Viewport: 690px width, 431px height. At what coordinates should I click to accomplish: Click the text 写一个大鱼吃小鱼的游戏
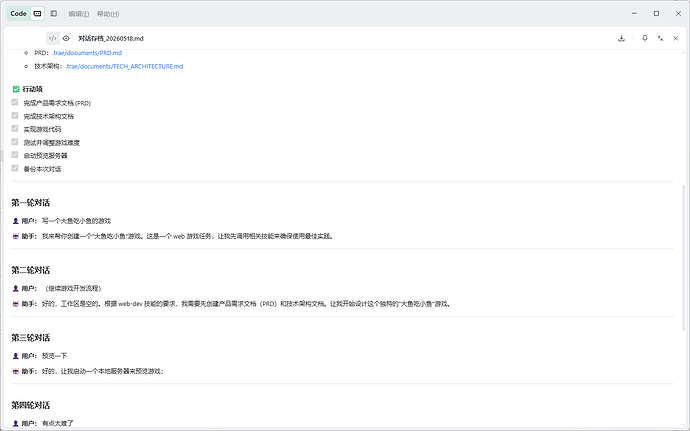(76, 221)
